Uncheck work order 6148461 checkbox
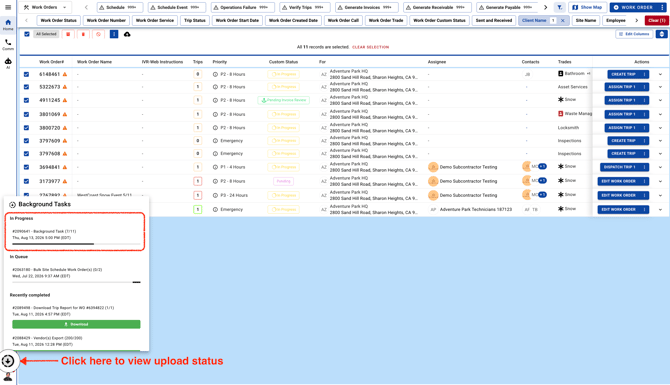This screenshot has width=670, height=385. coord(26,74)
